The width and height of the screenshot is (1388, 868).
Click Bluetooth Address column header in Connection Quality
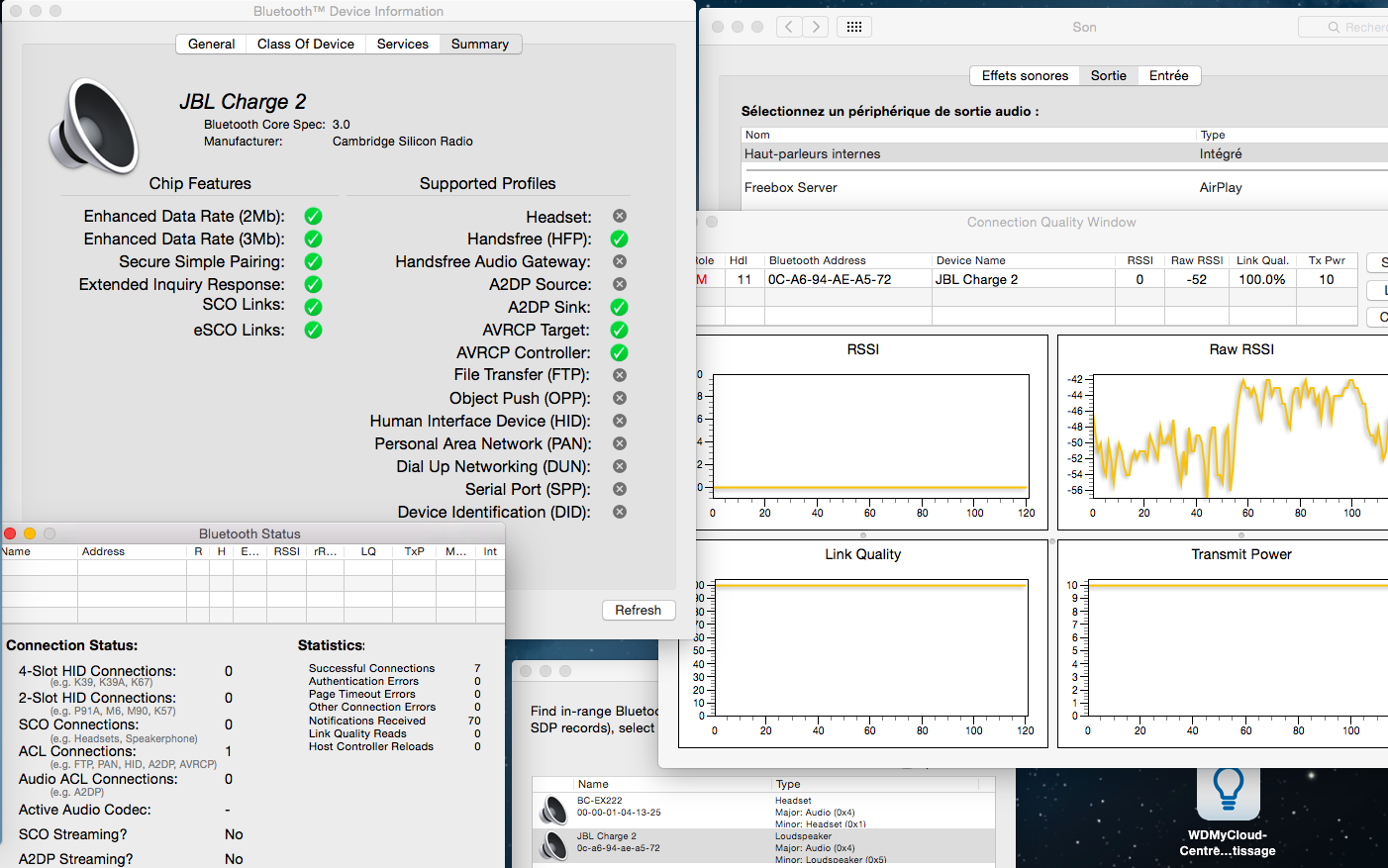pyautogui.click(x=847, y=260)
